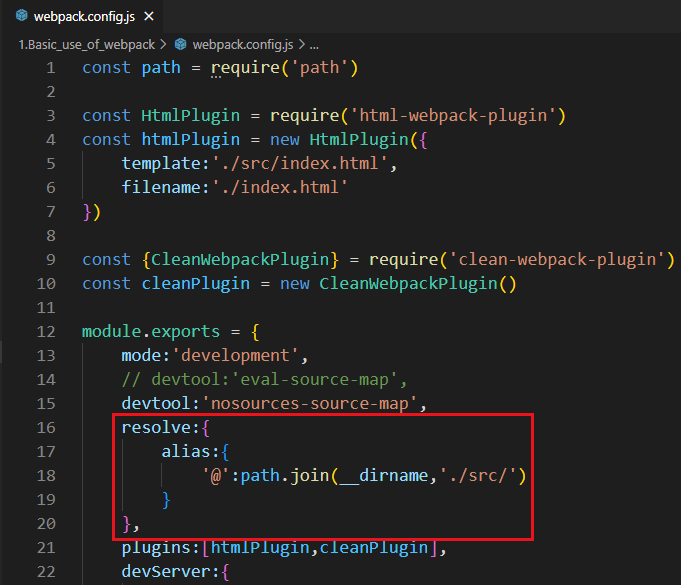Click the webpack.config.js breadcrumb item
Screen dimensions: 681x585
point(243,45)
